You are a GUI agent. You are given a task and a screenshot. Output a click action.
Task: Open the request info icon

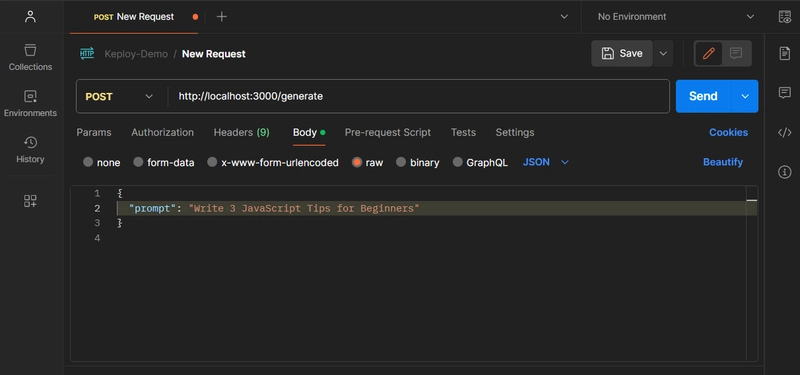[785, 172]
